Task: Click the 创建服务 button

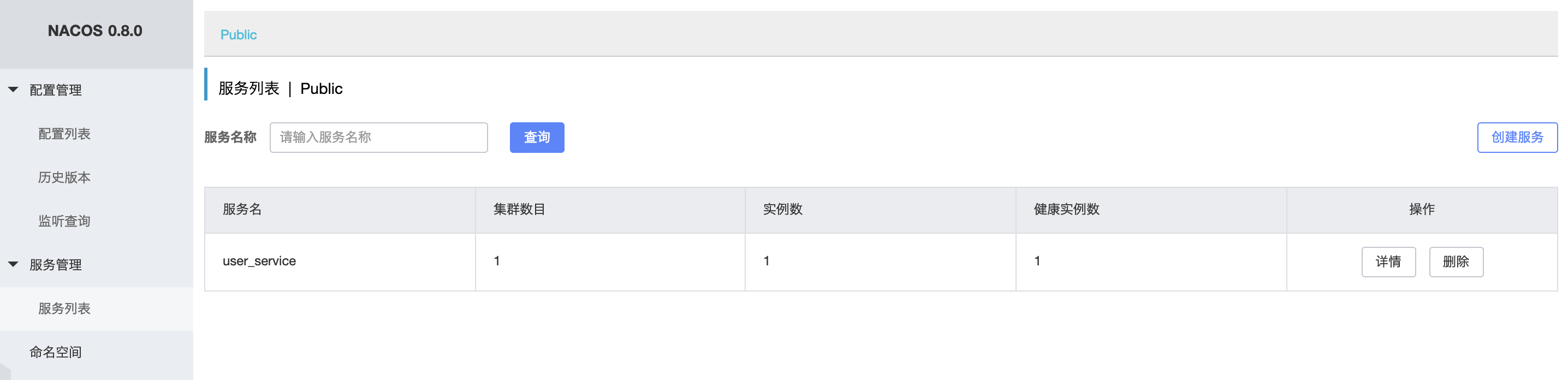Action: click(x=1517, y=138)
